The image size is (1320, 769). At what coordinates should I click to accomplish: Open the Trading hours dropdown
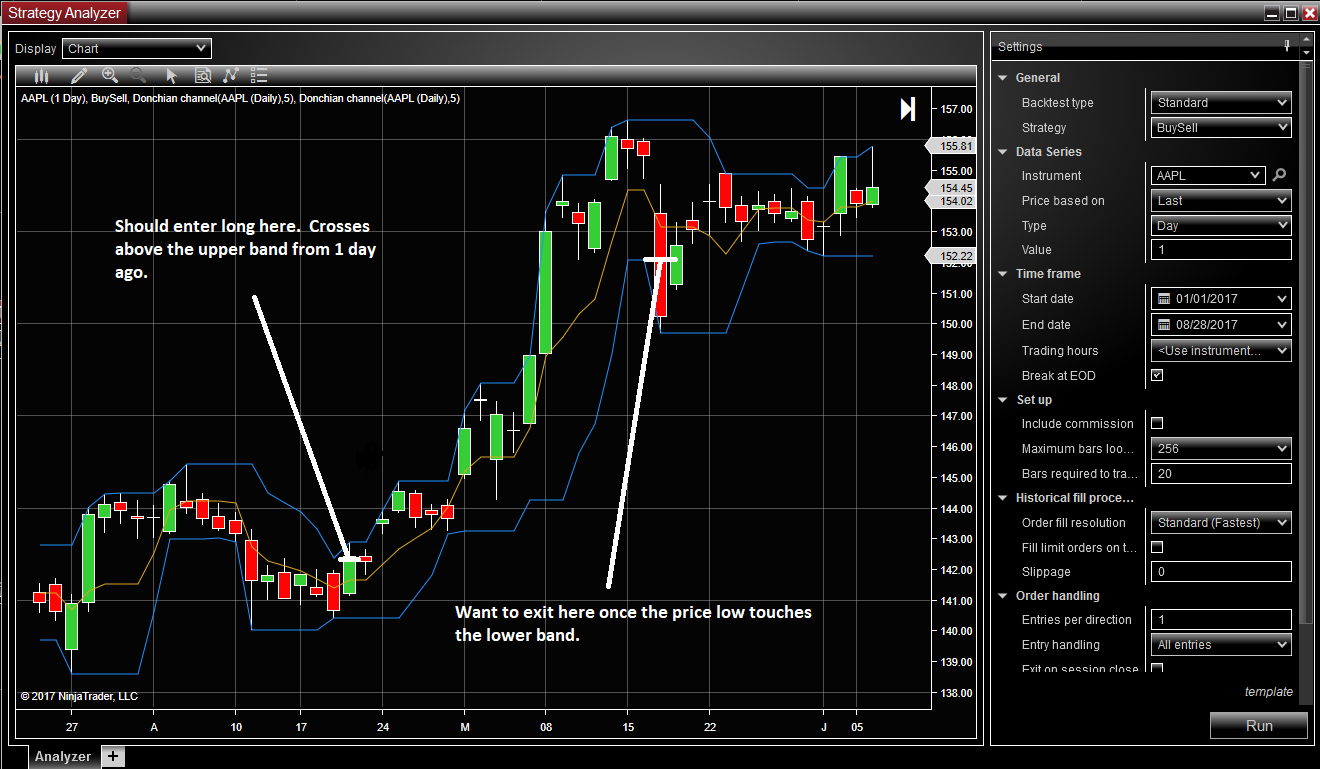coord(1221,350)
